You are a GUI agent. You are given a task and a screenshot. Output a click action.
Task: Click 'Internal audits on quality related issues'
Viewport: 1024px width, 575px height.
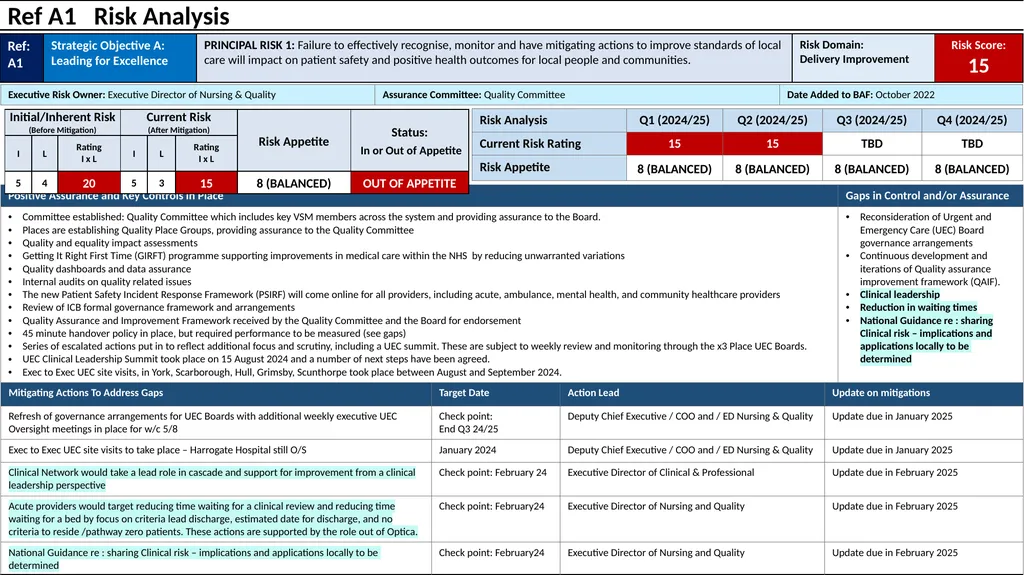(x=106, y=282)
